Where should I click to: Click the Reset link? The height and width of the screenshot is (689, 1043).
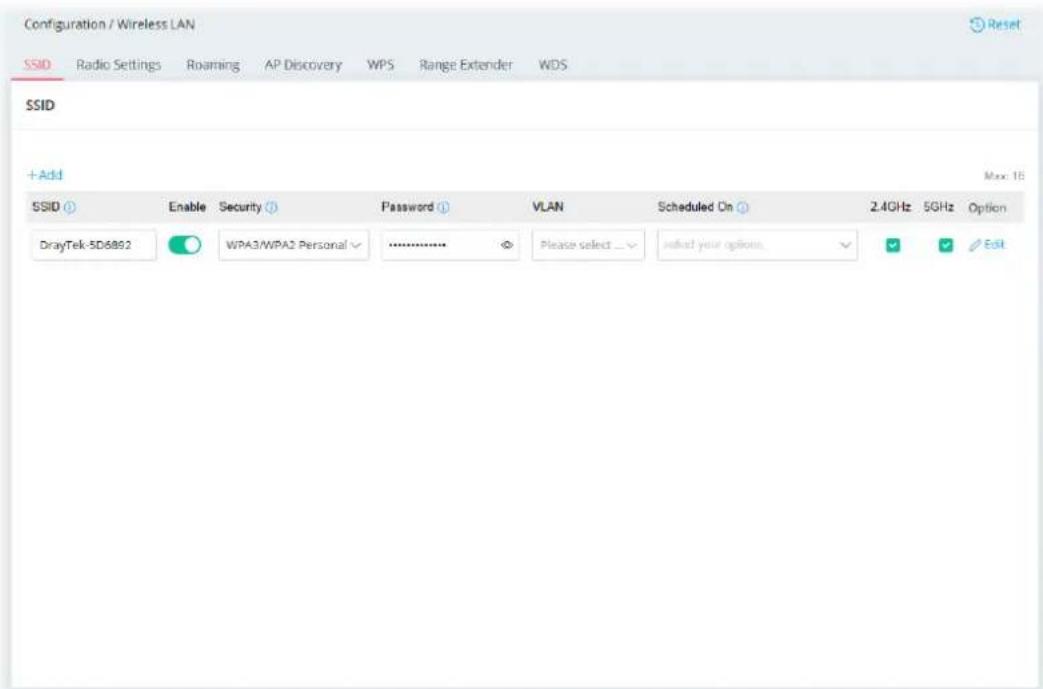994,25
